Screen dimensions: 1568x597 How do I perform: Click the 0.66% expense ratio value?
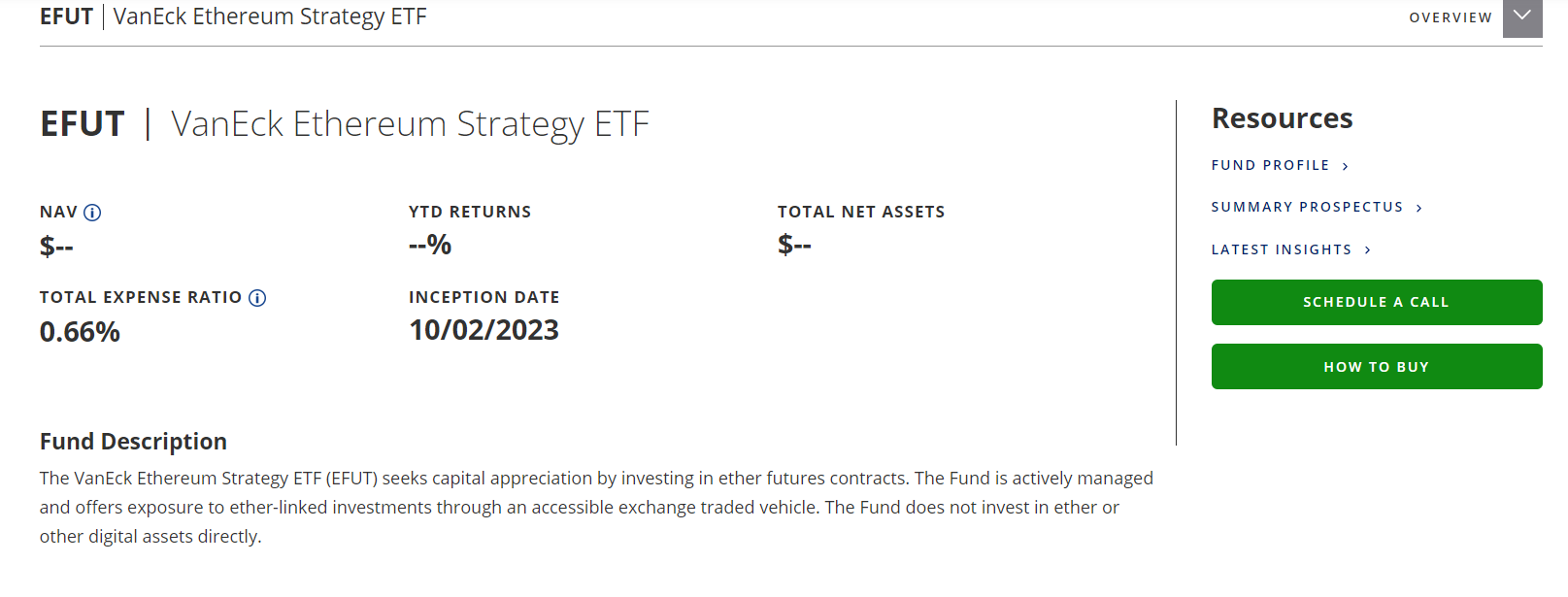80,332
